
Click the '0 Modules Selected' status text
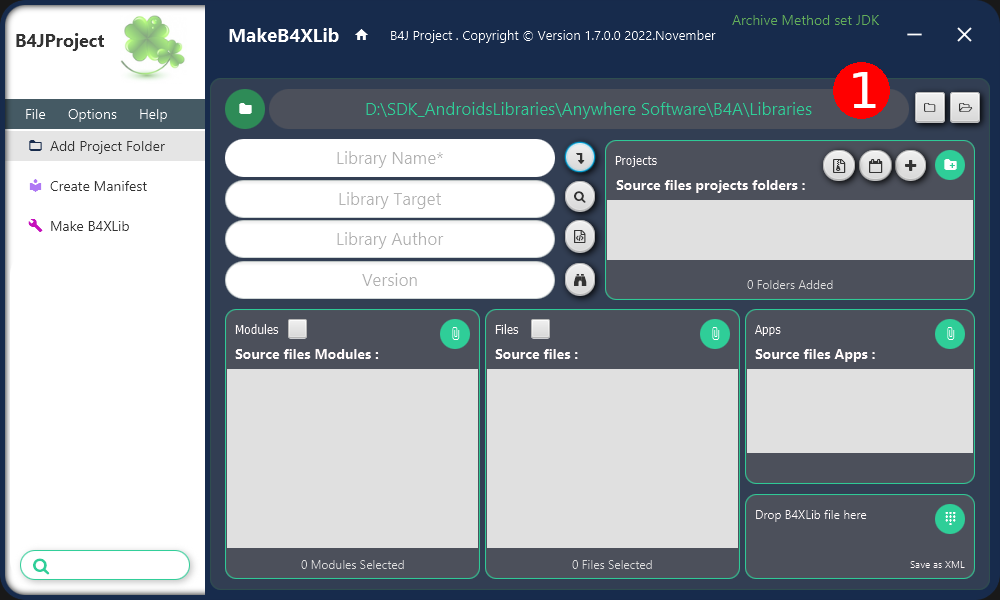click(x=353, y=565)
